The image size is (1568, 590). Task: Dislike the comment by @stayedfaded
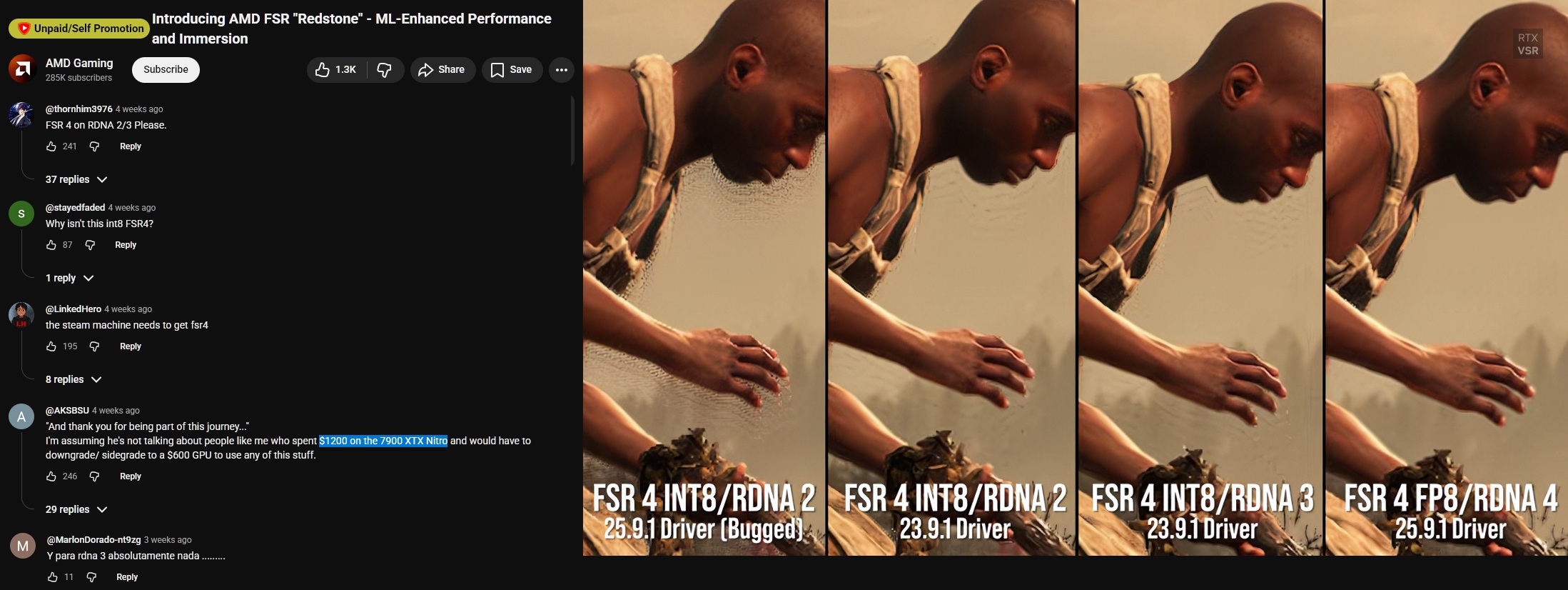(x=90, y=245)
